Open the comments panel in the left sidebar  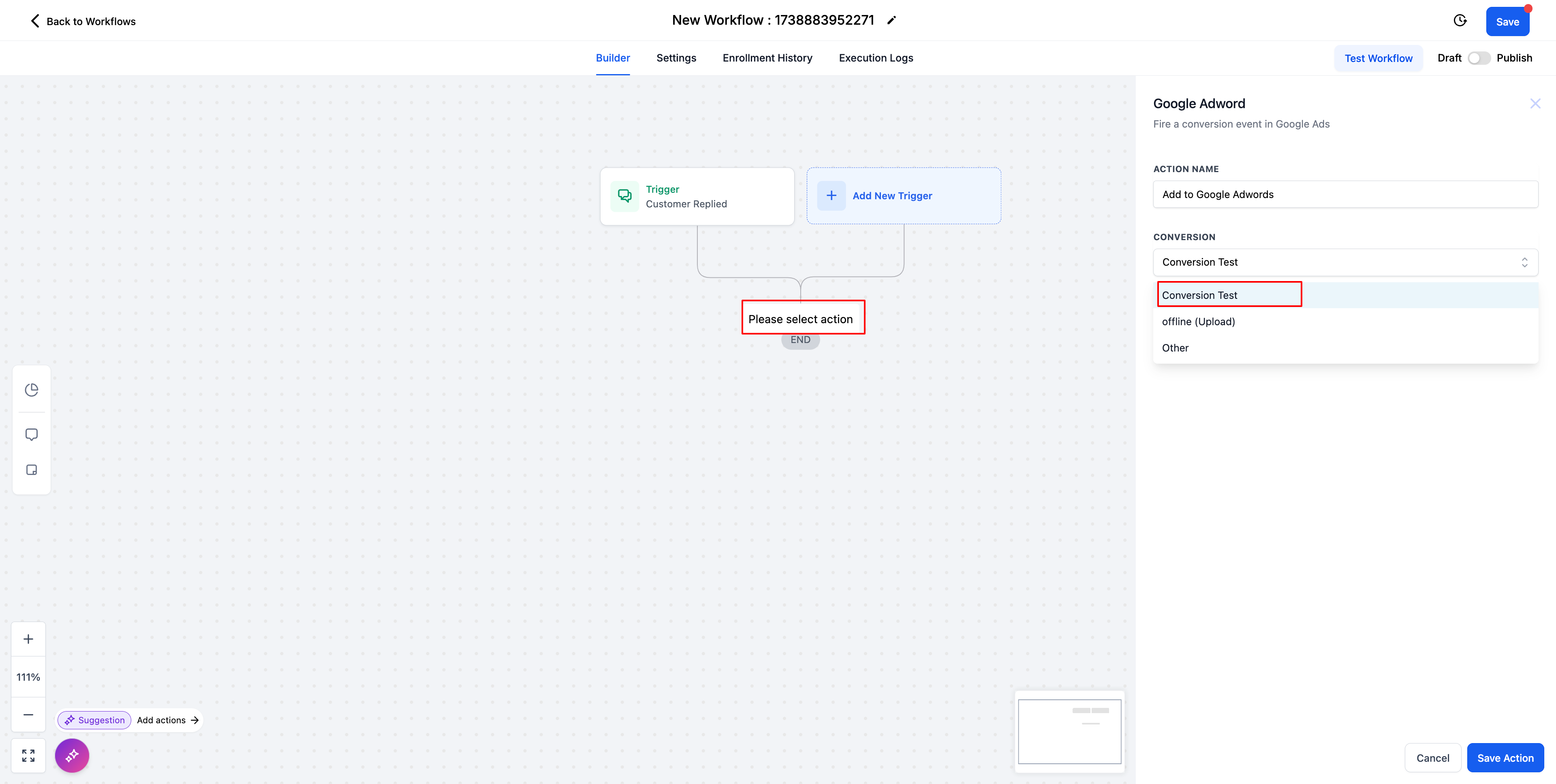pos(32,434)
